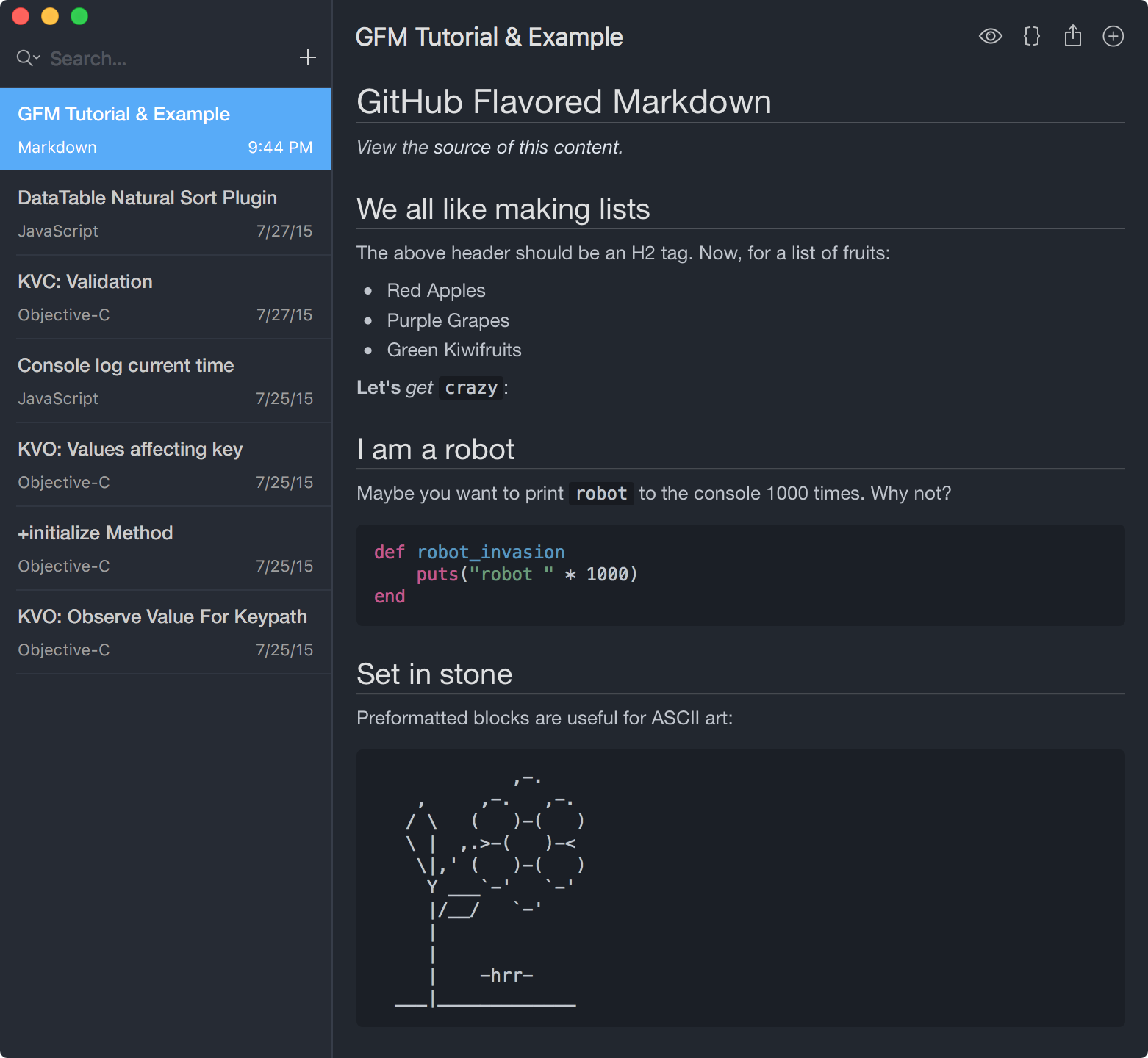Click the share export icon
This screenshot has height=1058, width=1148.
pyautogui.click(x=1073, y=35)
